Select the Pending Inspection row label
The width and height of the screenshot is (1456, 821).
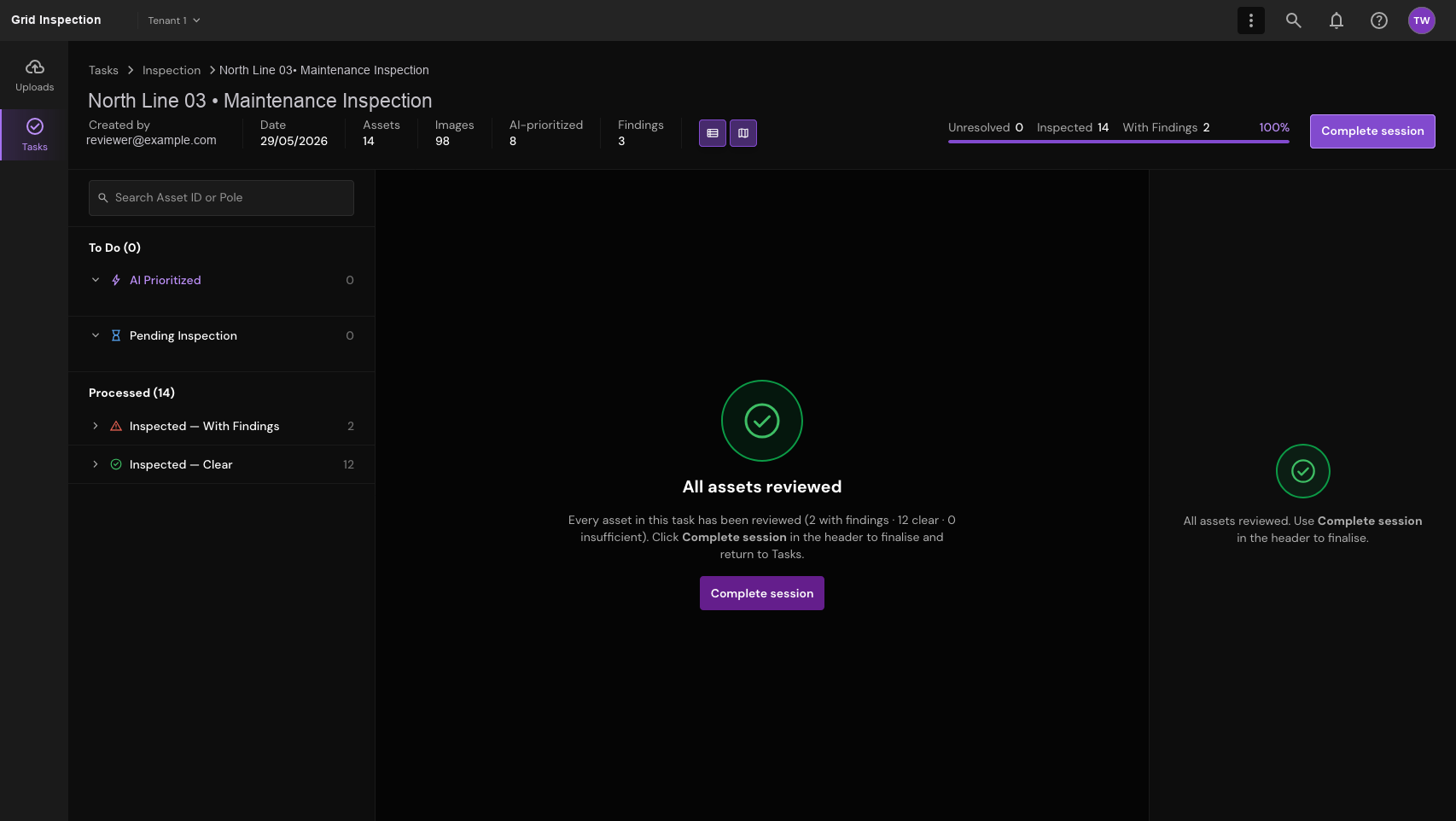(x=183, y=335)
